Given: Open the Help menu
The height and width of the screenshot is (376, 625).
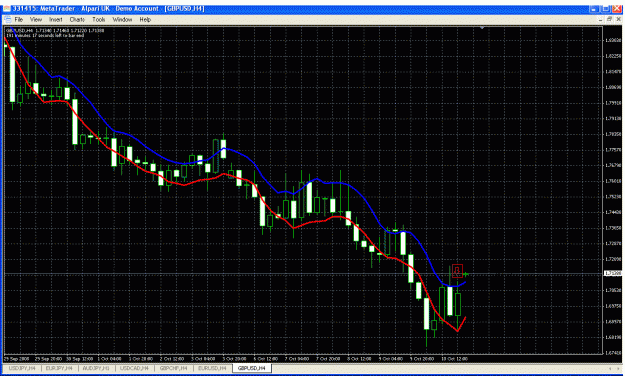Looking at the screenshot, I should pyautogui.click(x=145, y=19).
